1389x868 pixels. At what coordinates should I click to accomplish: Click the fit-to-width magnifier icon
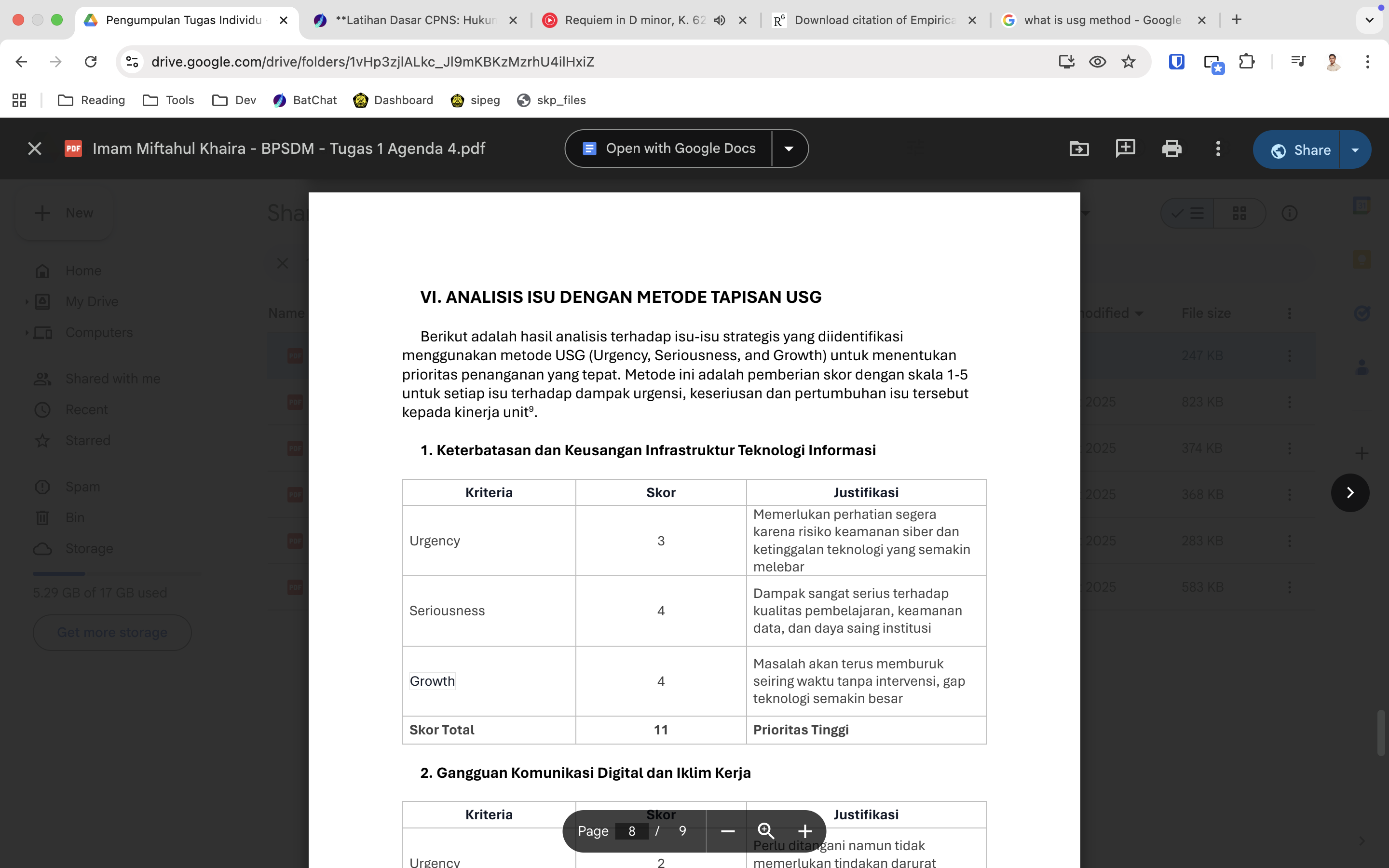[x=766, y=831]
